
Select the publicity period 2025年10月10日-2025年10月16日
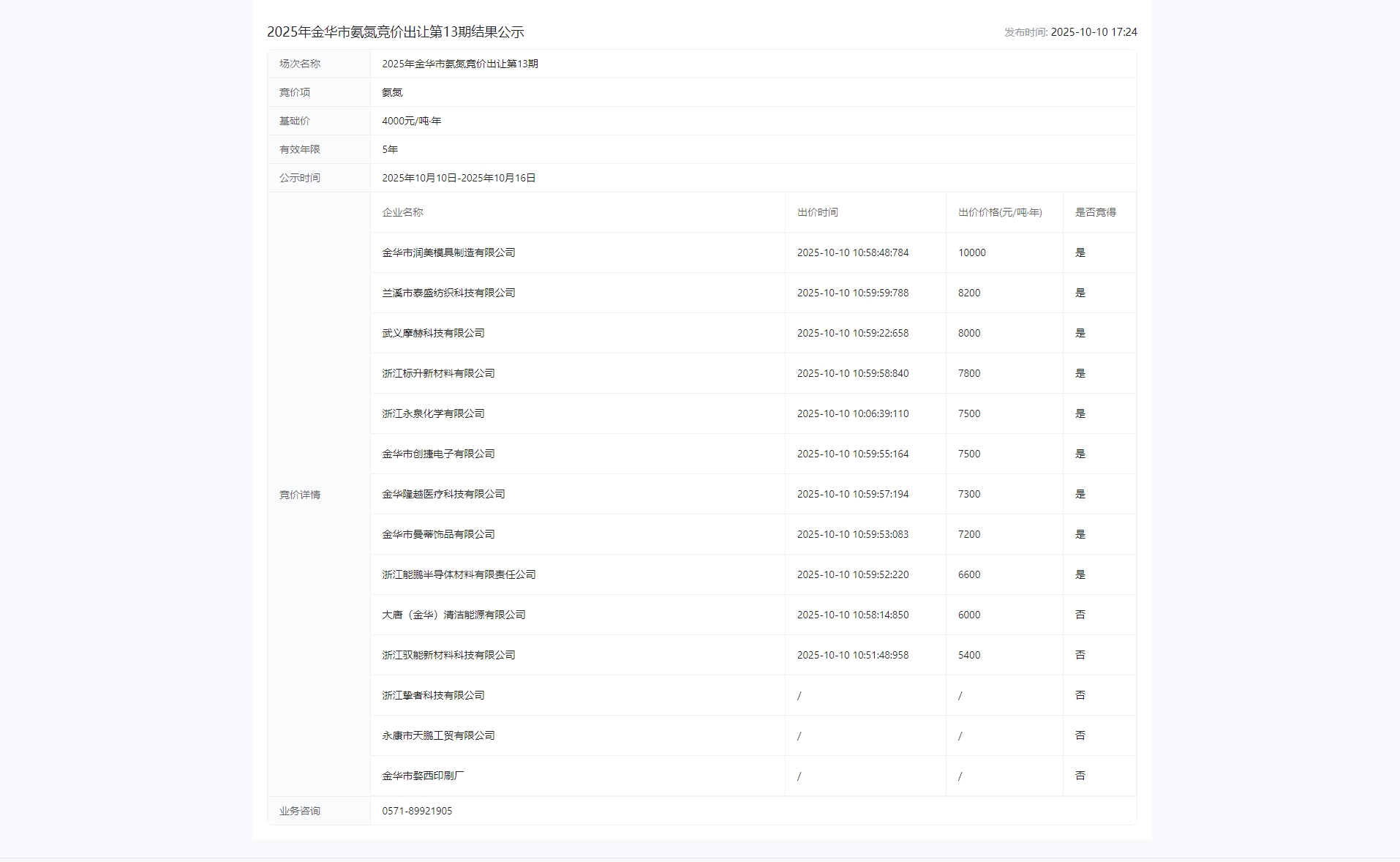pyautogui.click(x=459, y=178)
